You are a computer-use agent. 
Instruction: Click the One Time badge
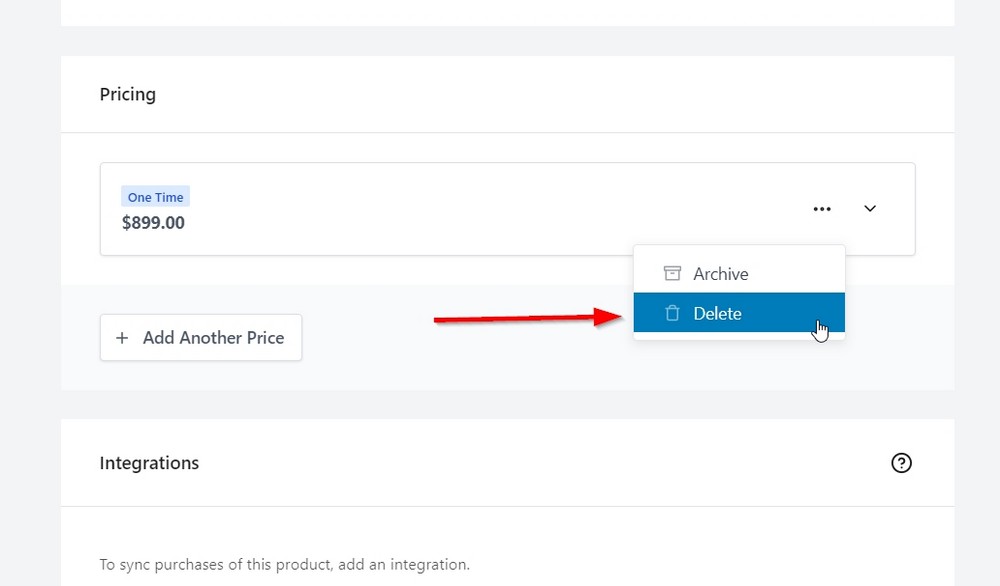point(155,196)
